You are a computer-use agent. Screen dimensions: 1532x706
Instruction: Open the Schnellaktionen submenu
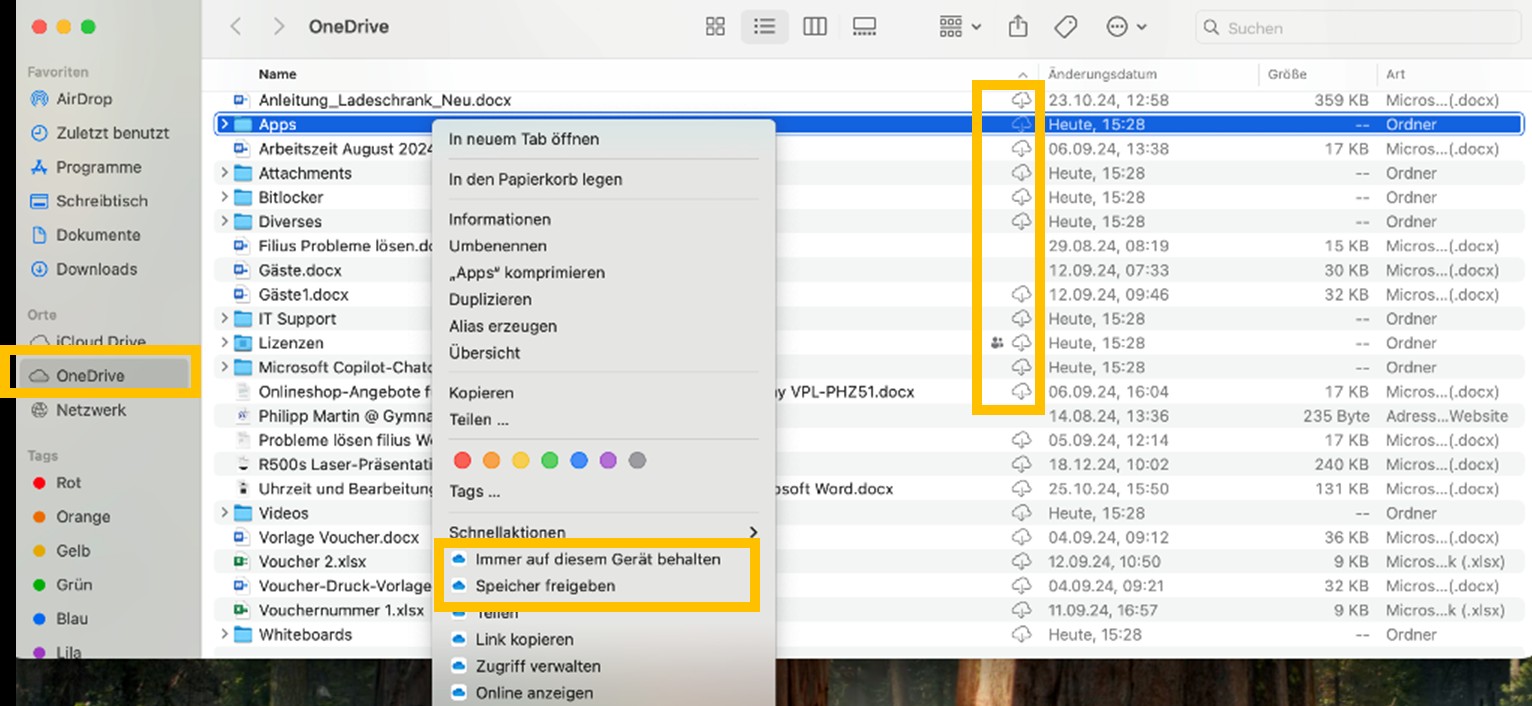pyautogui.click(x=603, y=533)
